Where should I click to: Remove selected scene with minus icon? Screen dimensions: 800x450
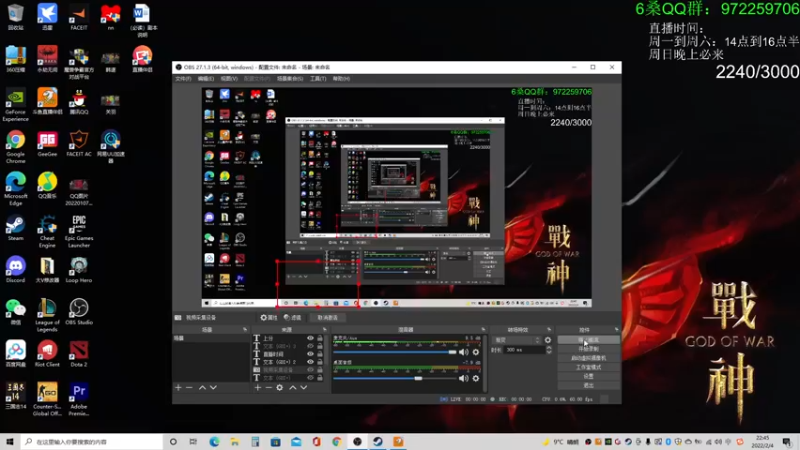click(x=189, y=388)
